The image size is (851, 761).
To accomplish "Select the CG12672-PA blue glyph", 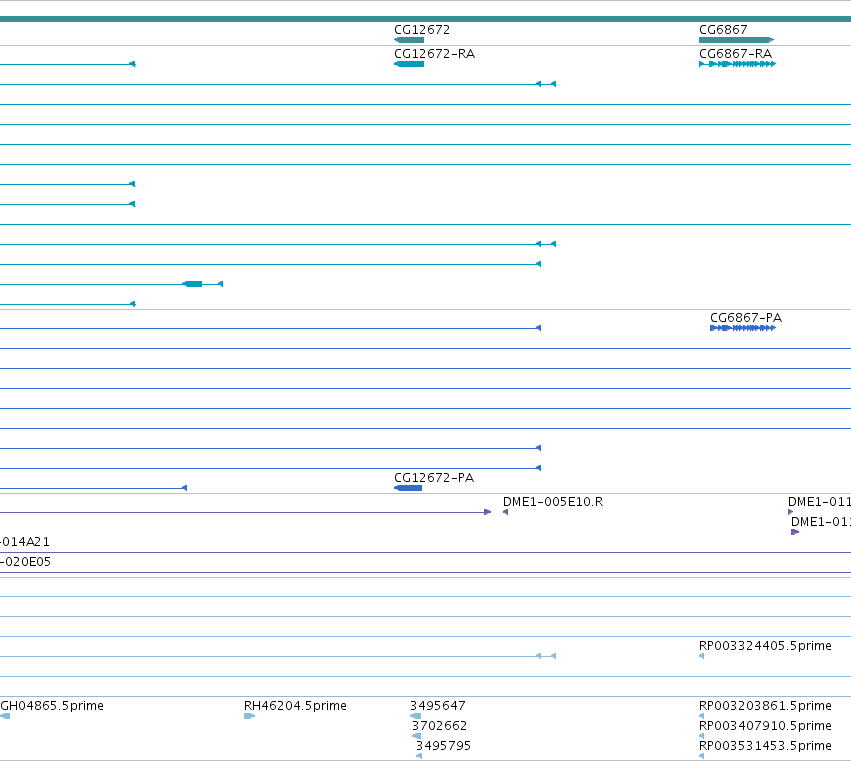I will [408, 488].
